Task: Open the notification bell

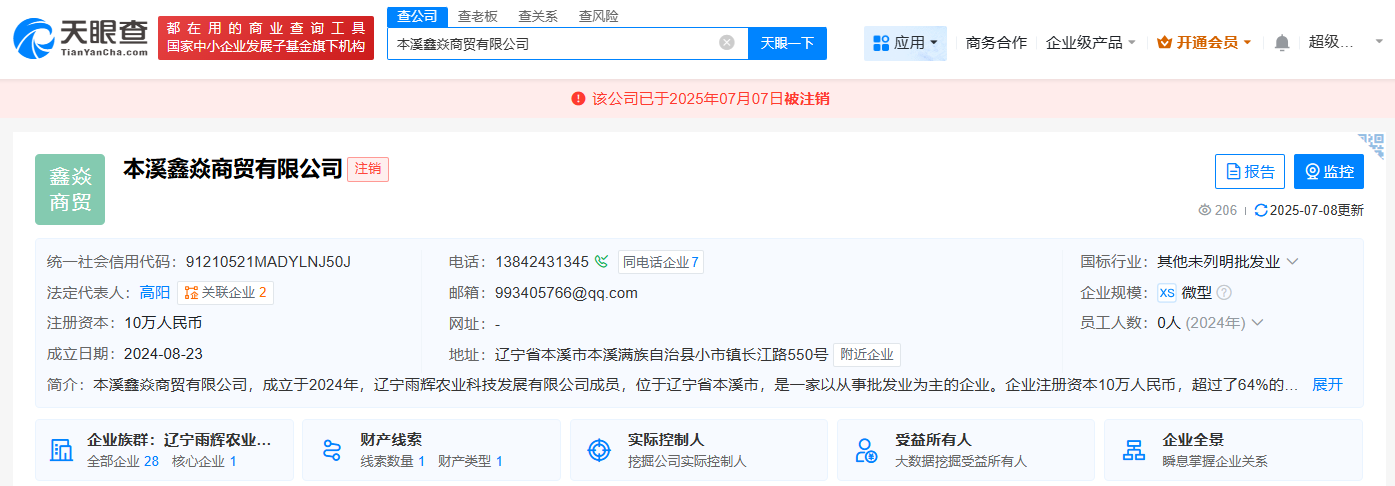Action: point(1282,43)
